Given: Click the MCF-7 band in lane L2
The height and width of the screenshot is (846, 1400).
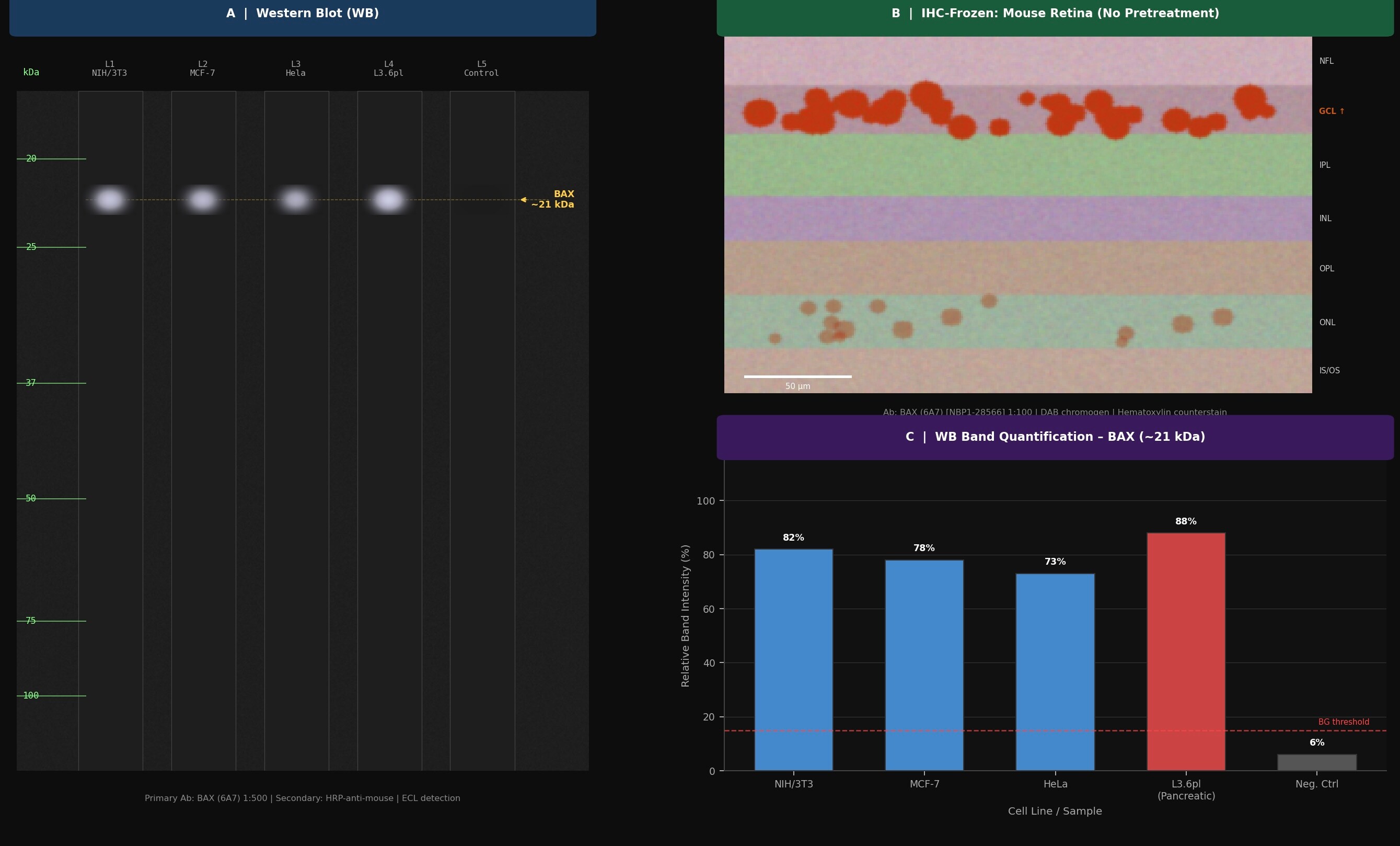Looking at the screenshot, I should [x=202, y=200].
